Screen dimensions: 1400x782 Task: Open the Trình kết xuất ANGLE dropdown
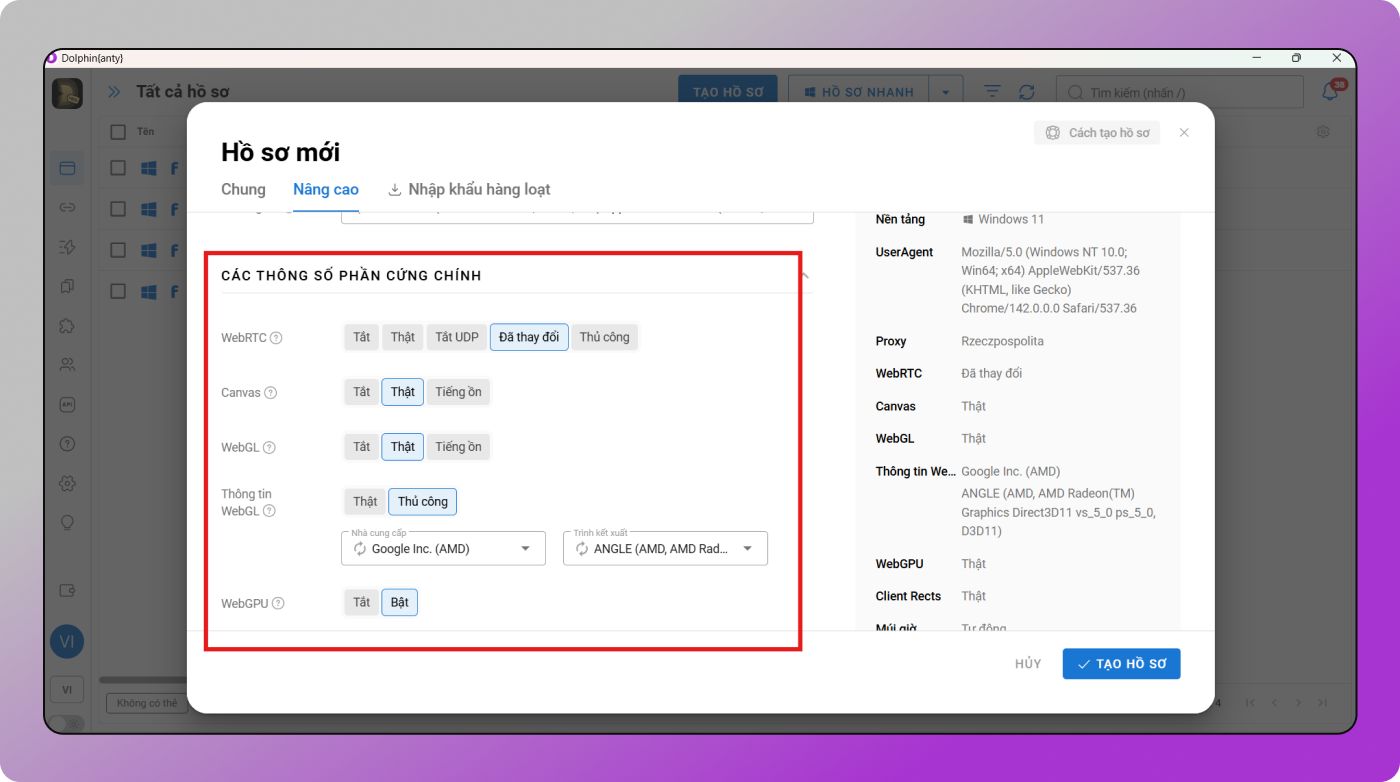(747, 549)
